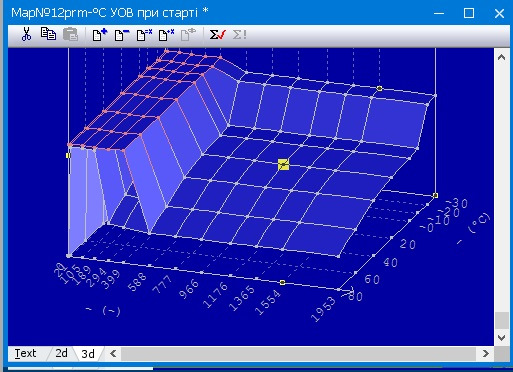The width and height of the screenshot is (513, 372).
Task: Click the subtract value (page minus) icon
Action: (x=122, y=34)
